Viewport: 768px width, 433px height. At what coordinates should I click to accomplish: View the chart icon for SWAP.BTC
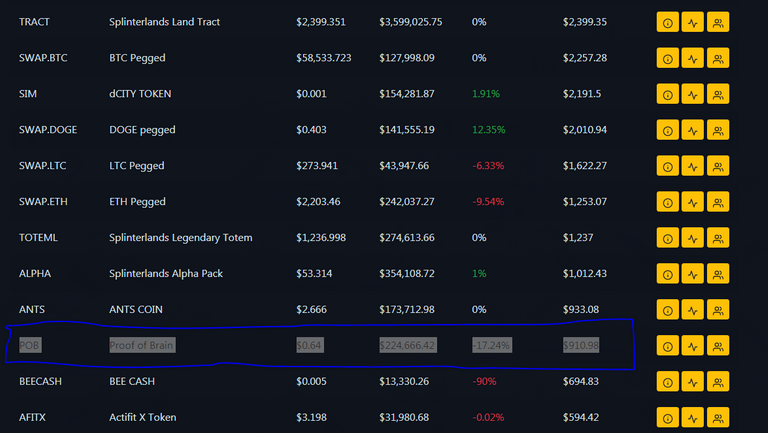tap(693, 58)
